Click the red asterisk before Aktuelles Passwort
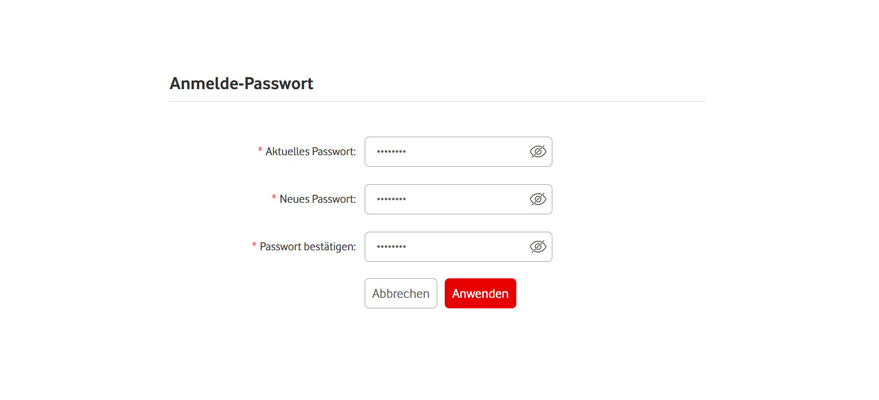This screenshot has height=400, width=879. tap(260, 151)
